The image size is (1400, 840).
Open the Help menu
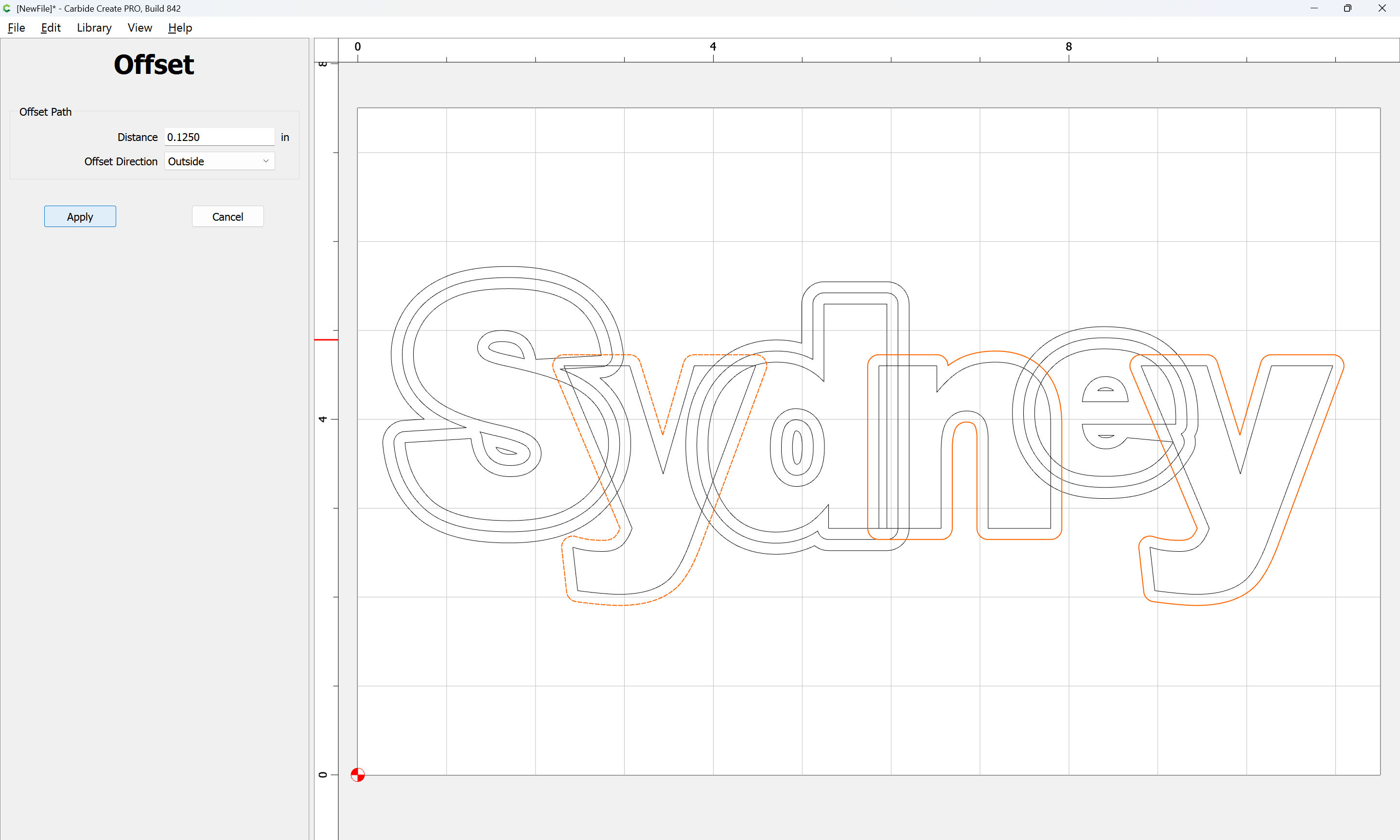tap(180, 28)
